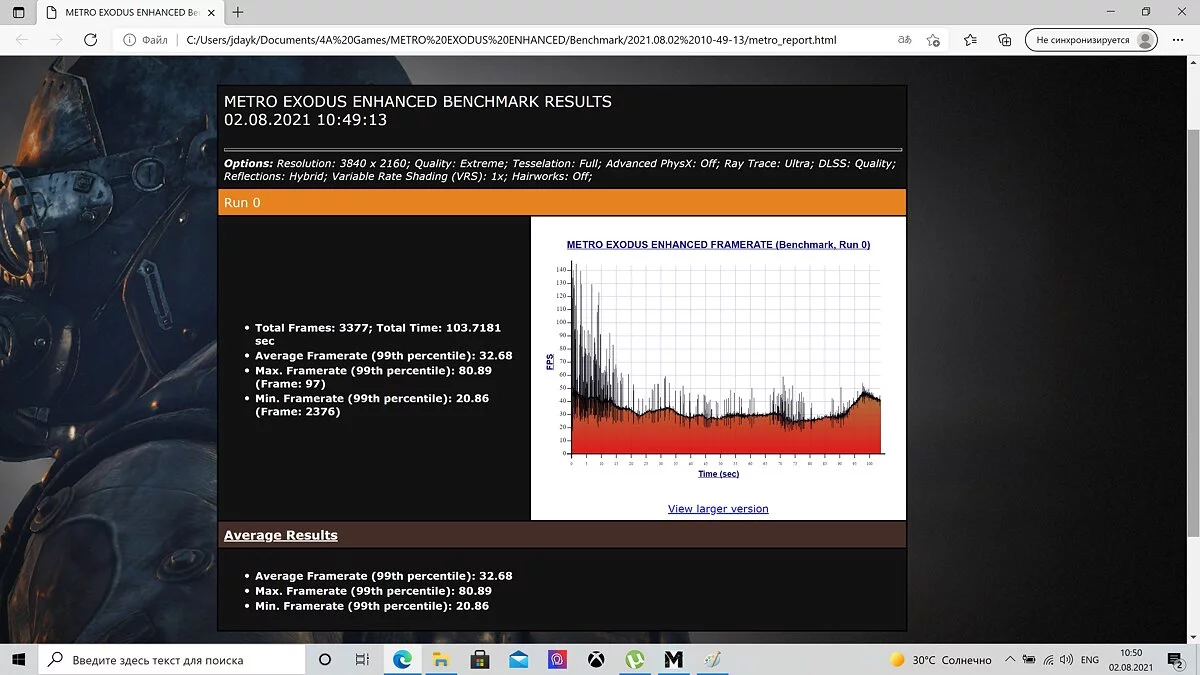Open Task View on the taskbar
This screenshot has height=675, width=1200.
(x=362, y=660)
